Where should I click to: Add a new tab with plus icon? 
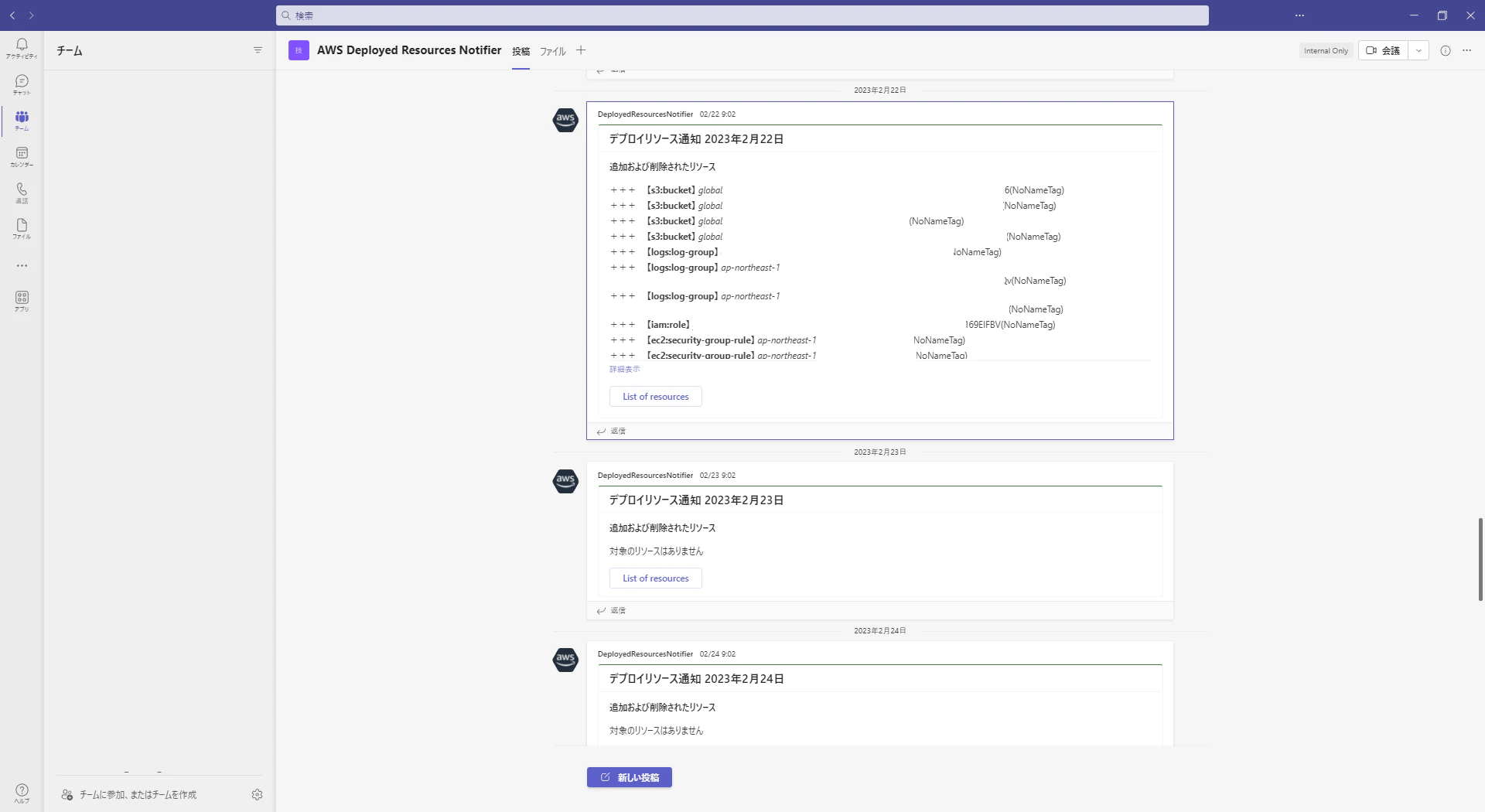click(x=581, y=50)
